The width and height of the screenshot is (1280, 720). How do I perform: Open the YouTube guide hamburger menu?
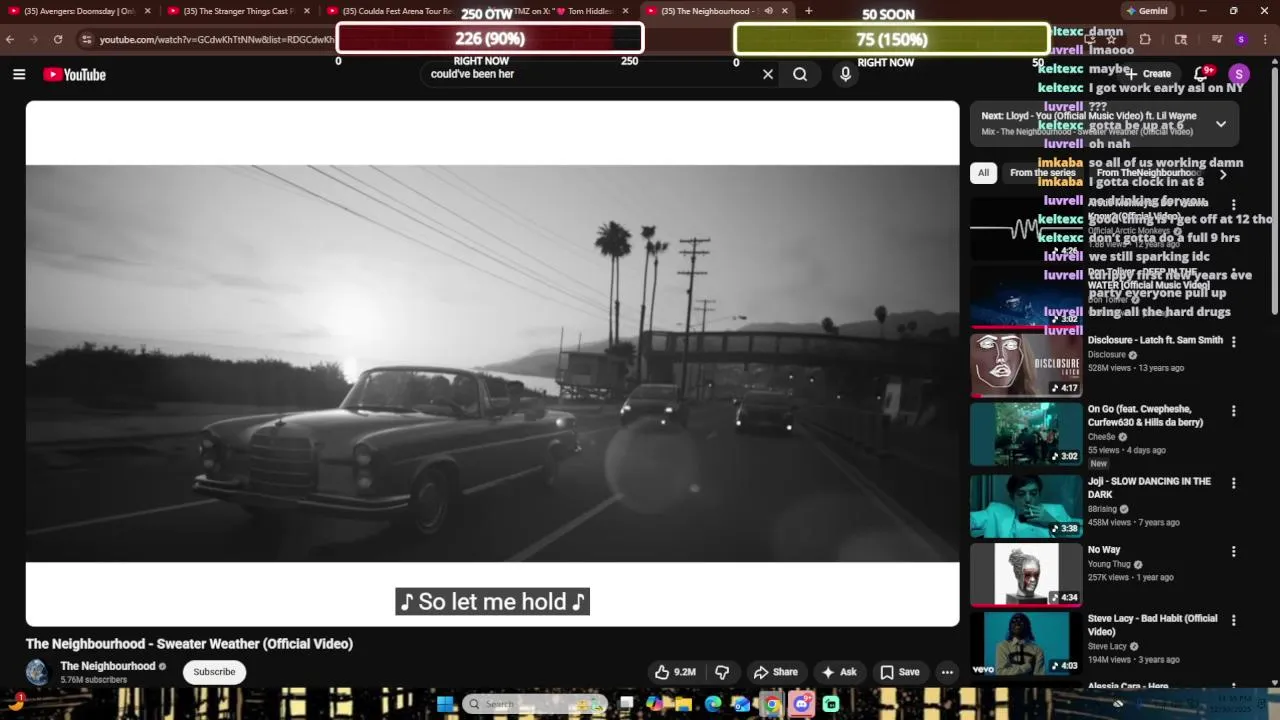(x=19, y=74)
